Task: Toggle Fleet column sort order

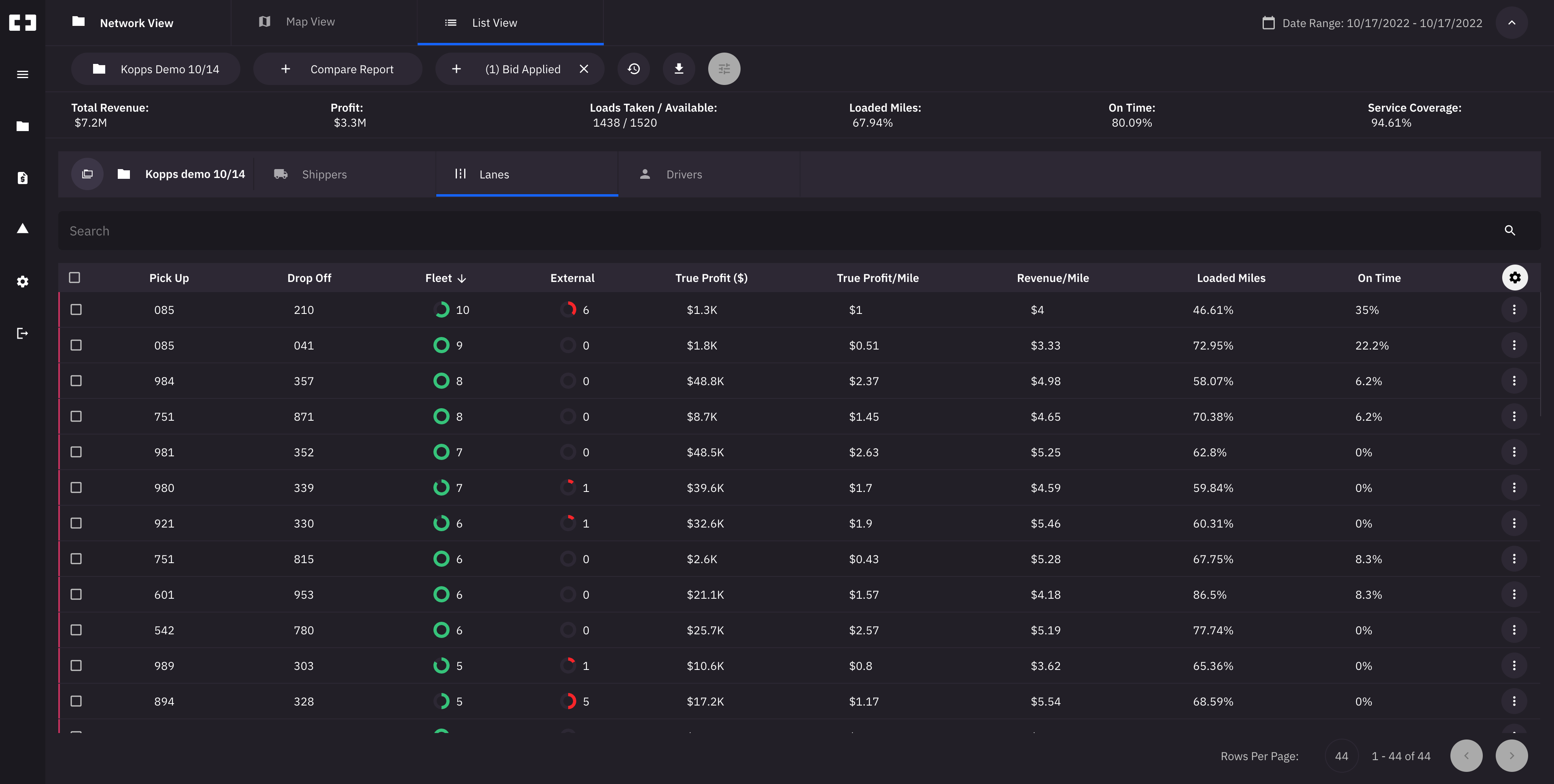Action: point(461,278)
